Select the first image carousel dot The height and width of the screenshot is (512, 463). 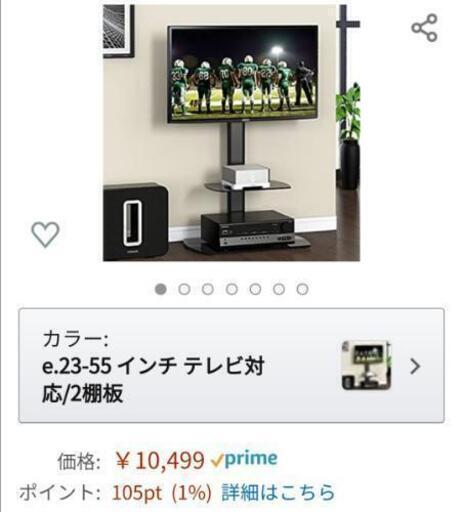coord(161,289)
